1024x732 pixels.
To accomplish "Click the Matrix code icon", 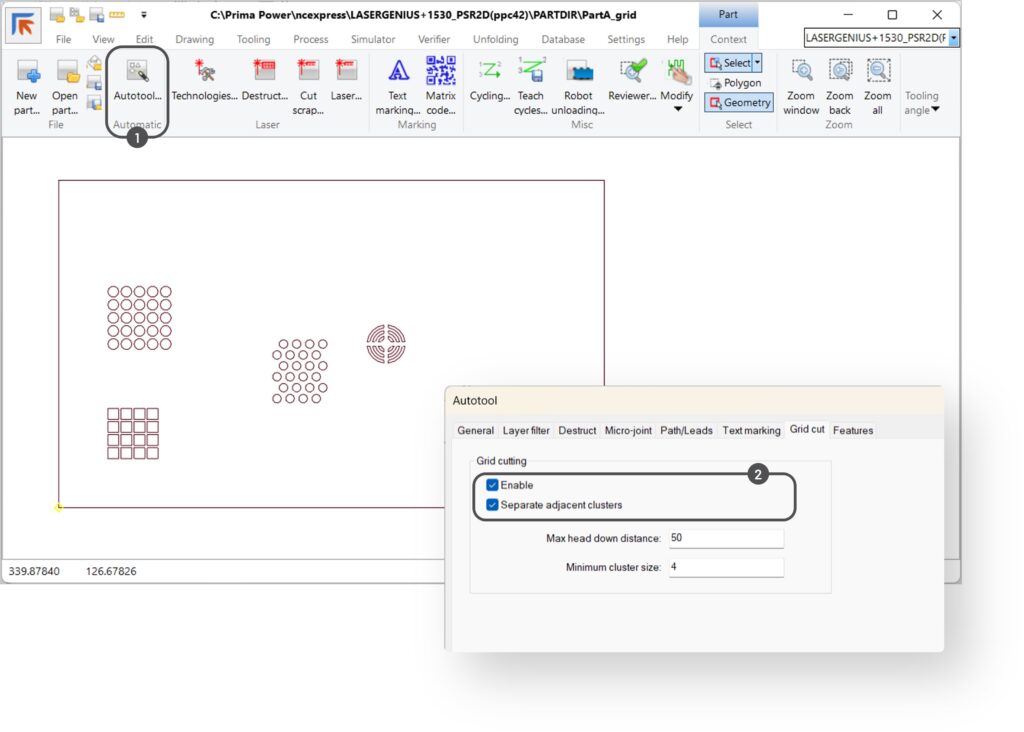I will pyautogui.click(x=440, y=74).
